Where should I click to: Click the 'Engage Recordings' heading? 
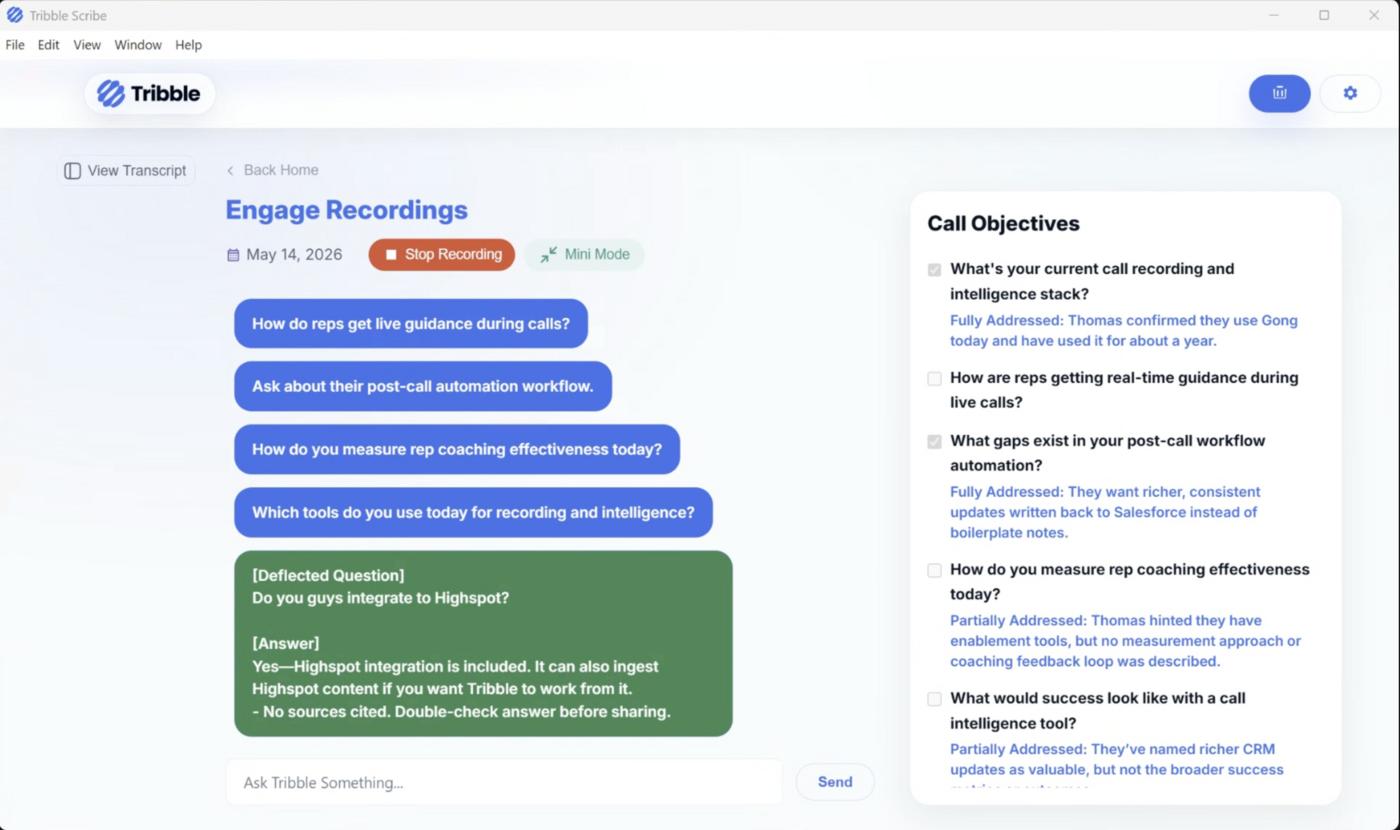pos(347,210)
